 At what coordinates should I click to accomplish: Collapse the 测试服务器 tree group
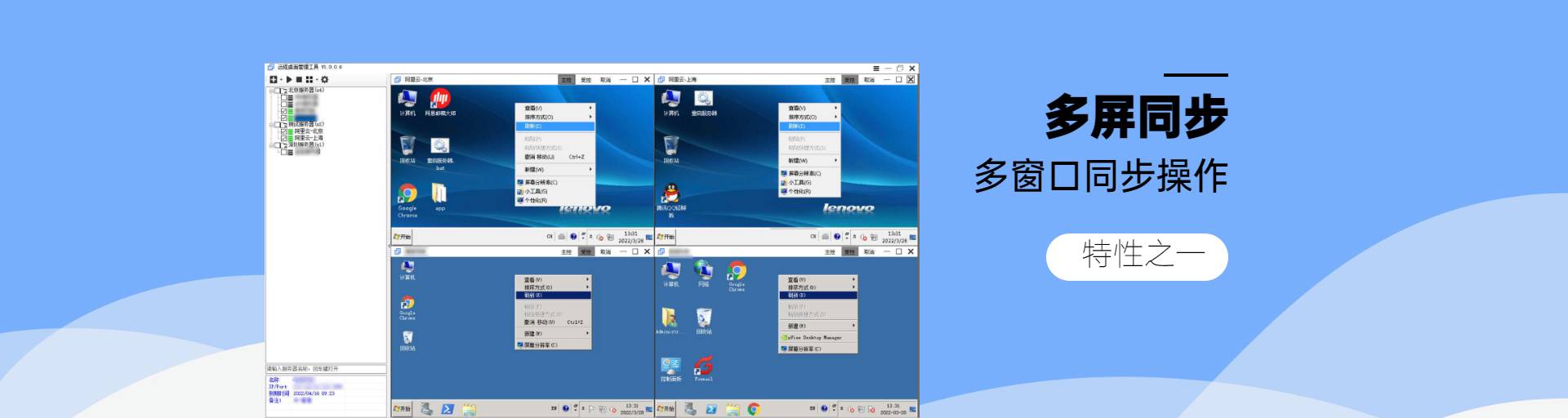270,125
